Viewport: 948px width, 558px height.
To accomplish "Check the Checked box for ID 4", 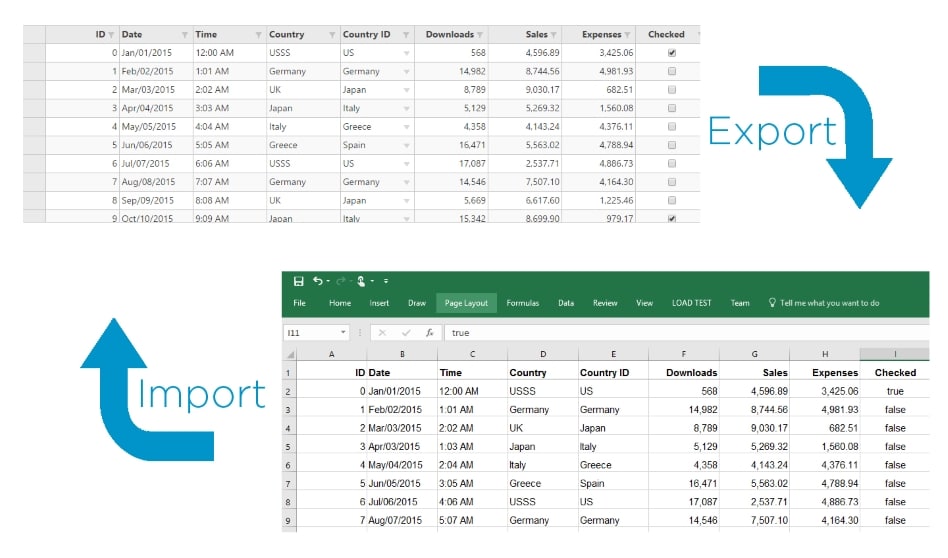I will pyautogui.click(x=672, y=126).
